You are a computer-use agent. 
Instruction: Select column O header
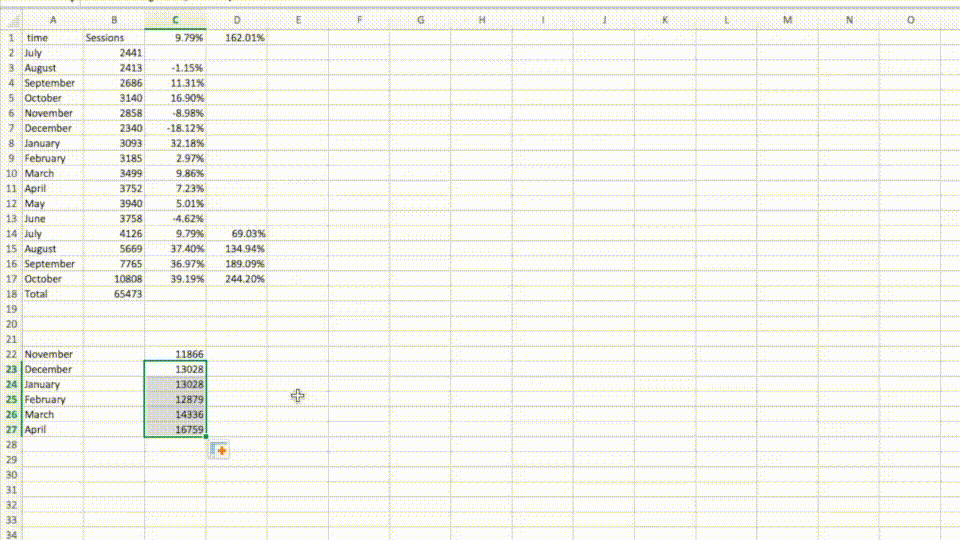pyautogui.click(x=910, y=20)
